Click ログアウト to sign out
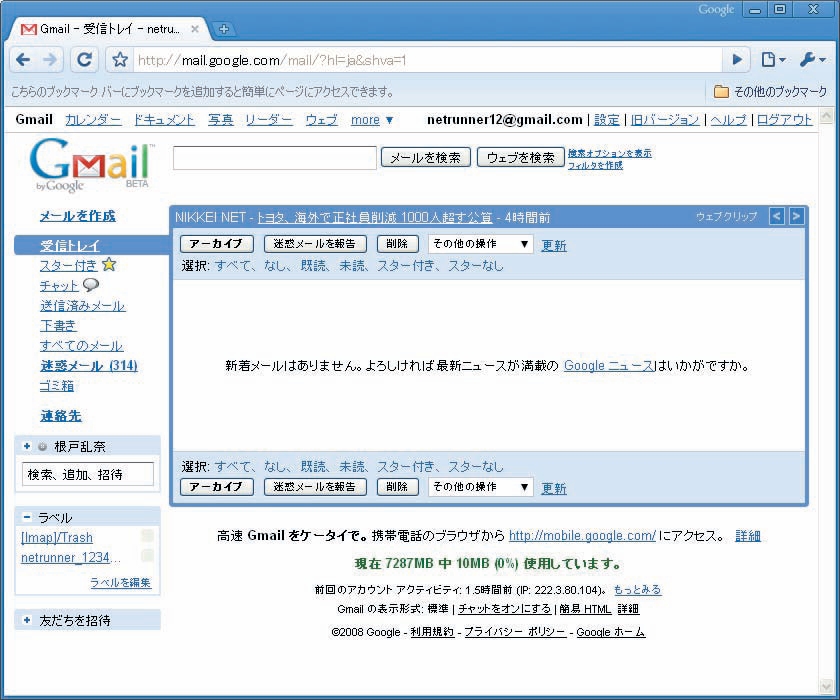This screenshot has width=840, height=700. pos(784,120)
